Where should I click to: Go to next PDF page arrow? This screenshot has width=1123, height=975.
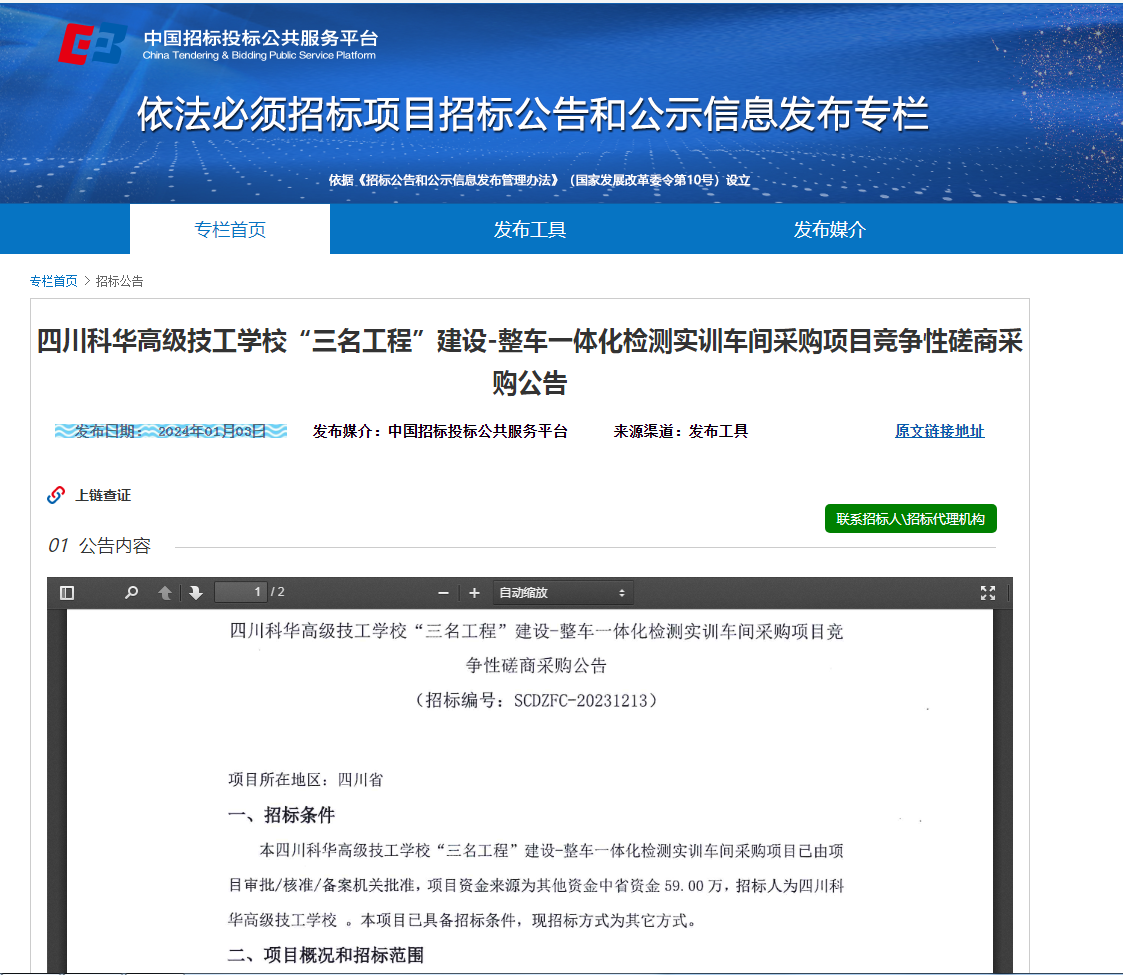pos(196,592)
